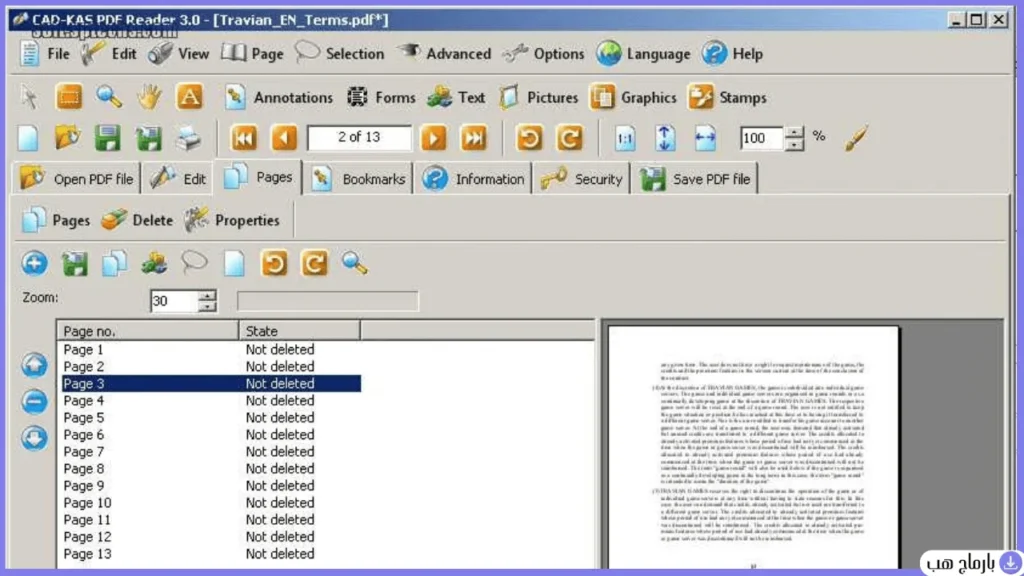Open the Forms toolbar group
The height and width of the screenshot is (576, 1024).
[x=381, y=97]
